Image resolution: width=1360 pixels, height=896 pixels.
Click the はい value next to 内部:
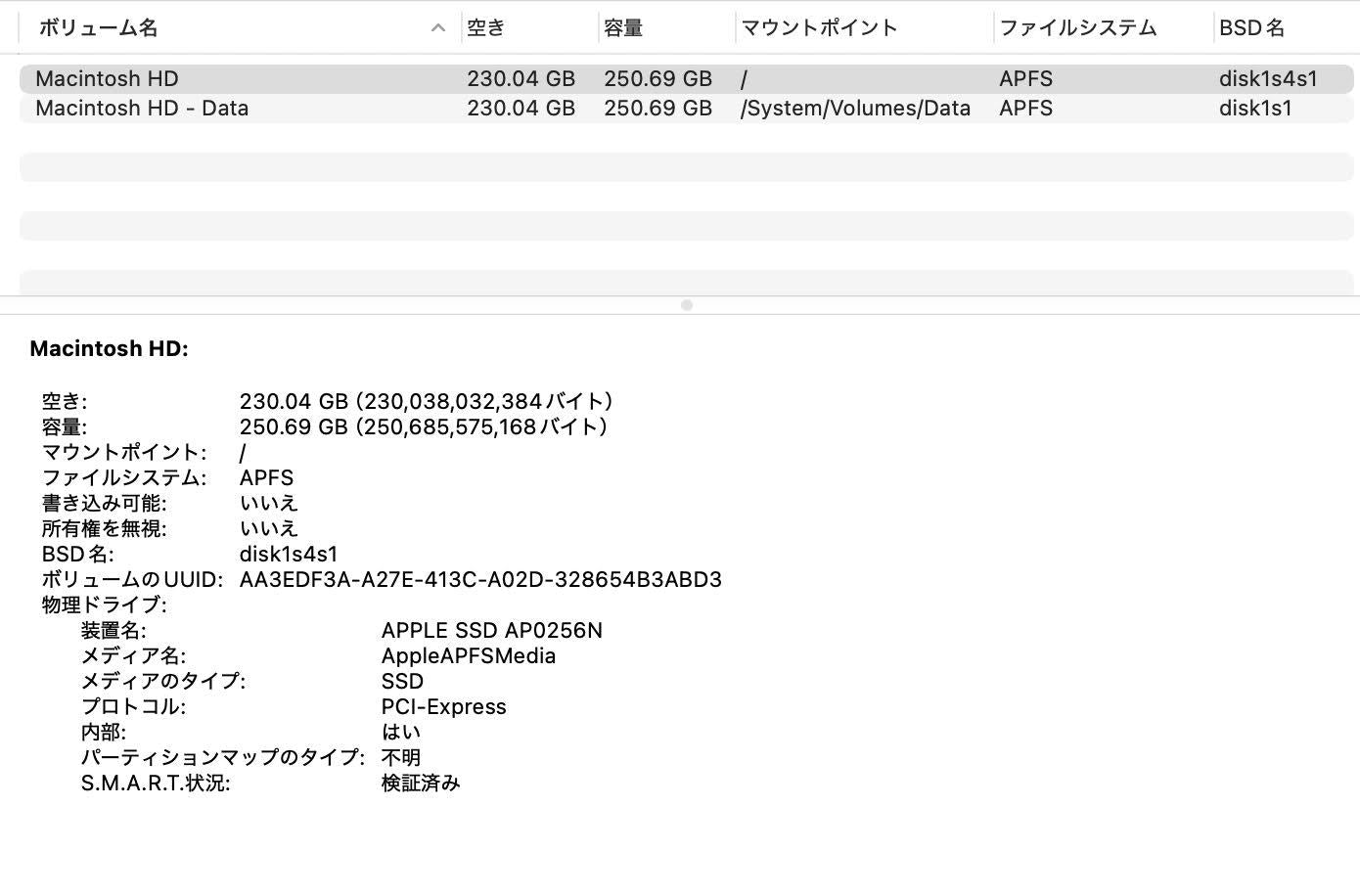pos(401,732)
